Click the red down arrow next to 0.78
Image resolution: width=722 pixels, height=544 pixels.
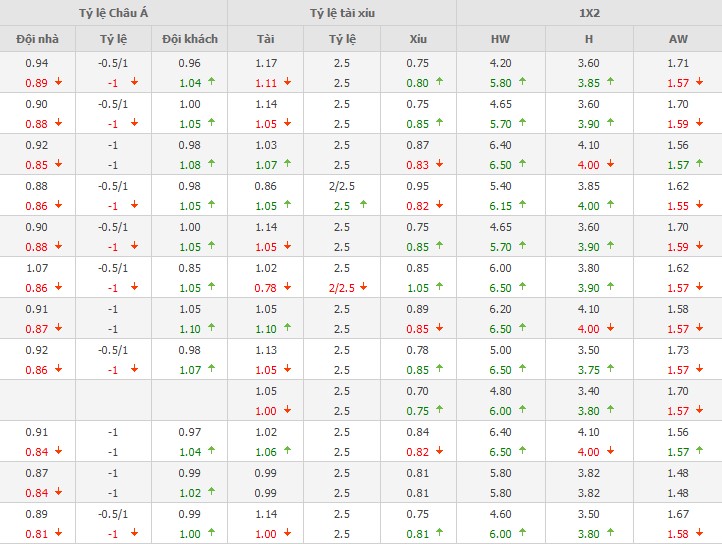288,287
